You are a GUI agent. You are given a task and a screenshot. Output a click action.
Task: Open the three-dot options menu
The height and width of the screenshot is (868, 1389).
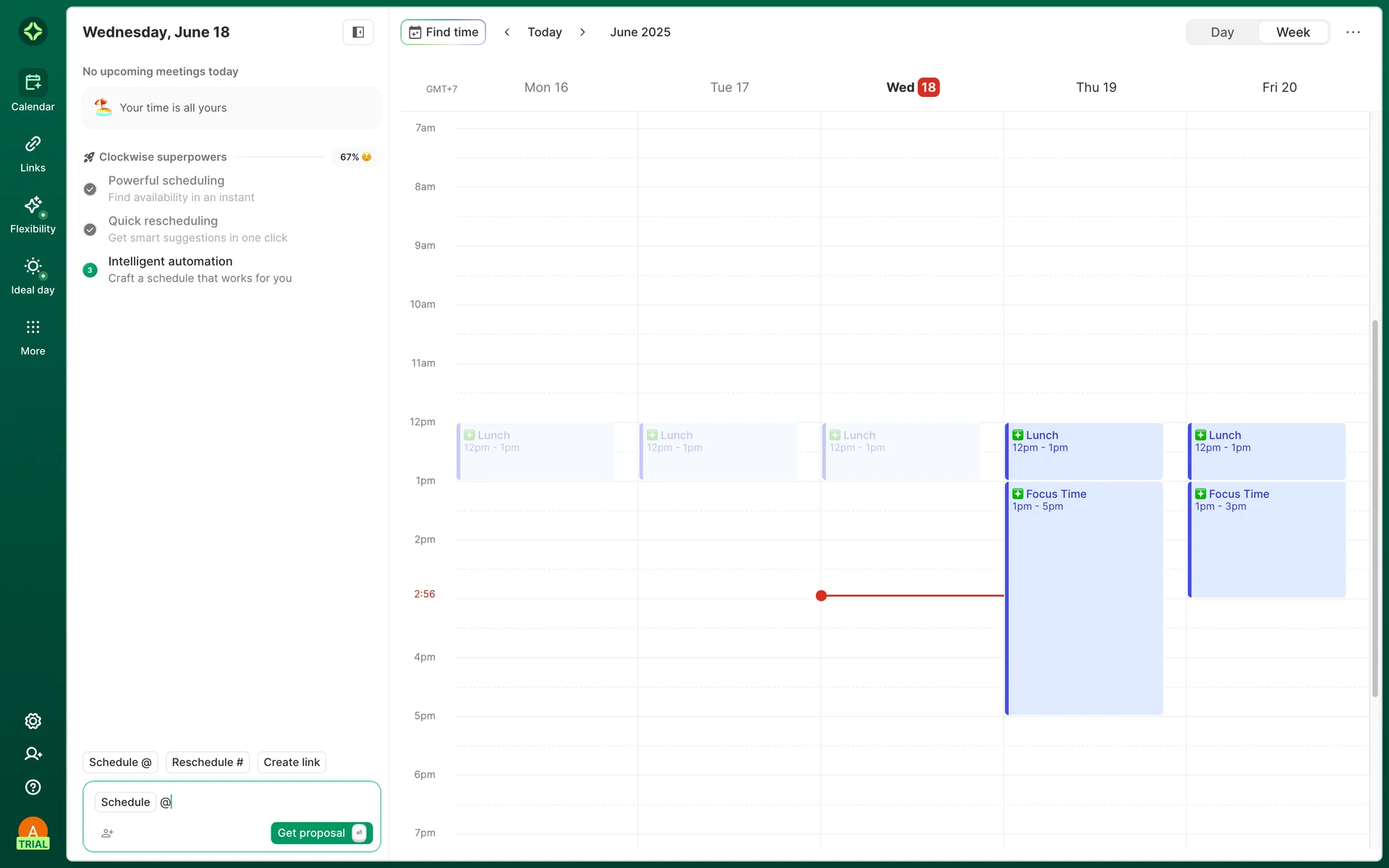[1353, 32]
